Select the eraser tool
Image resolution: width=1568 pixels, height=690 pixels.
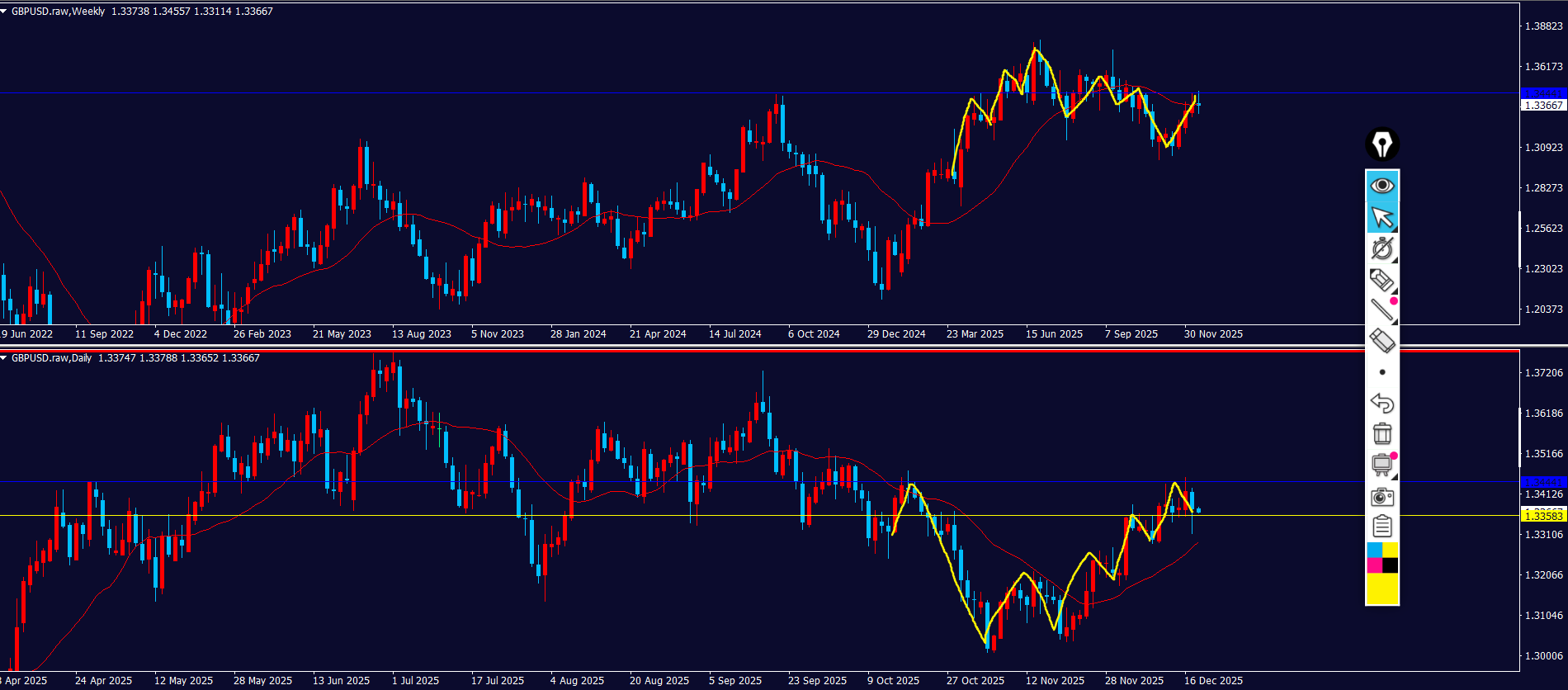[1381, 340]
